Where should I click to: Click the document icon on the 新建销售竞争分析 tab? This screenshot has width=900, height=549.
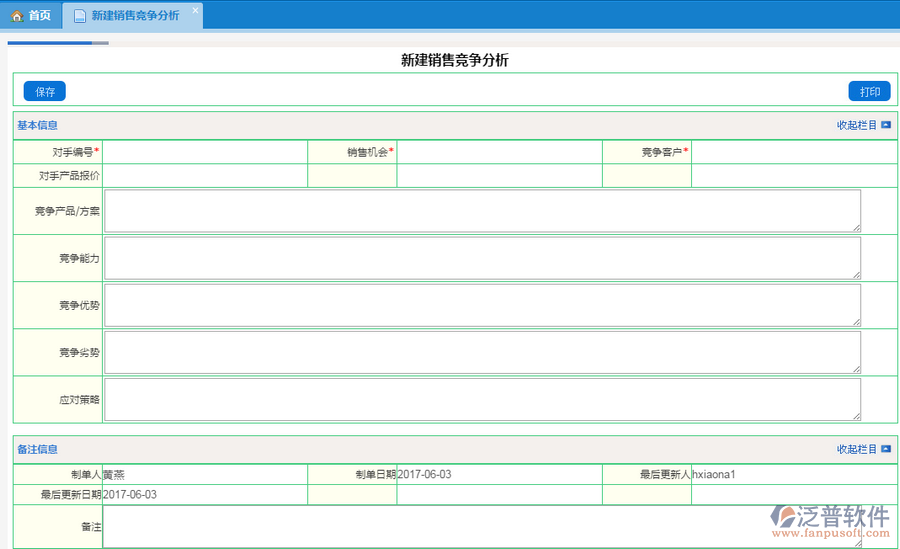(80, 16)
